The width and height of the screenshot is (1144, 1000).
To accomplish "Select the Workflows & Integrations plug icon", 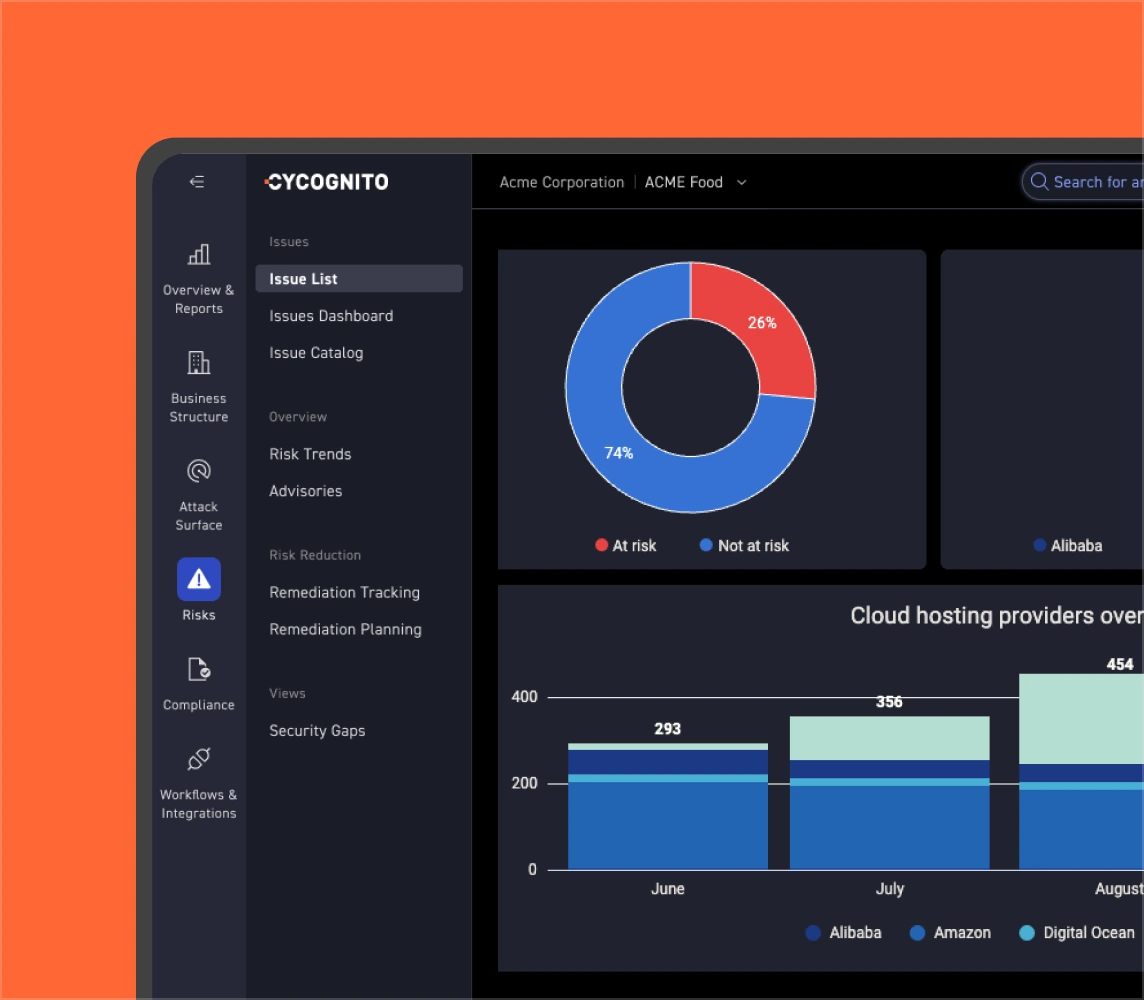I will click(198, 758).
